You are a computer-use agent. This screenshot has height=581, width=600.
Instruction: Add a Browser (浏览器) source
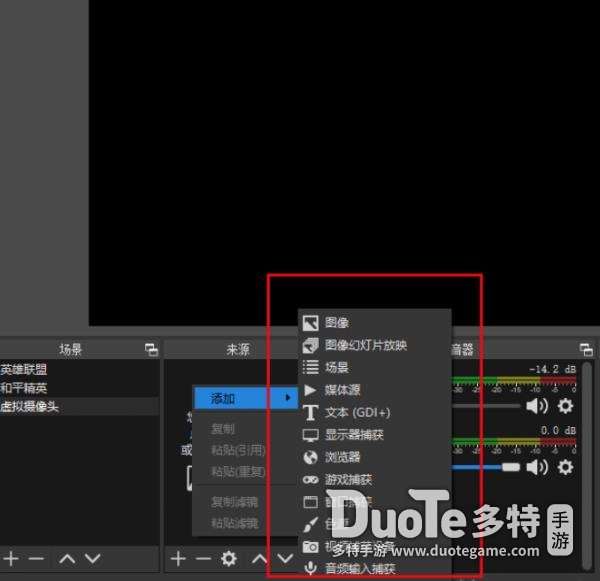click(x=374, y=457)
